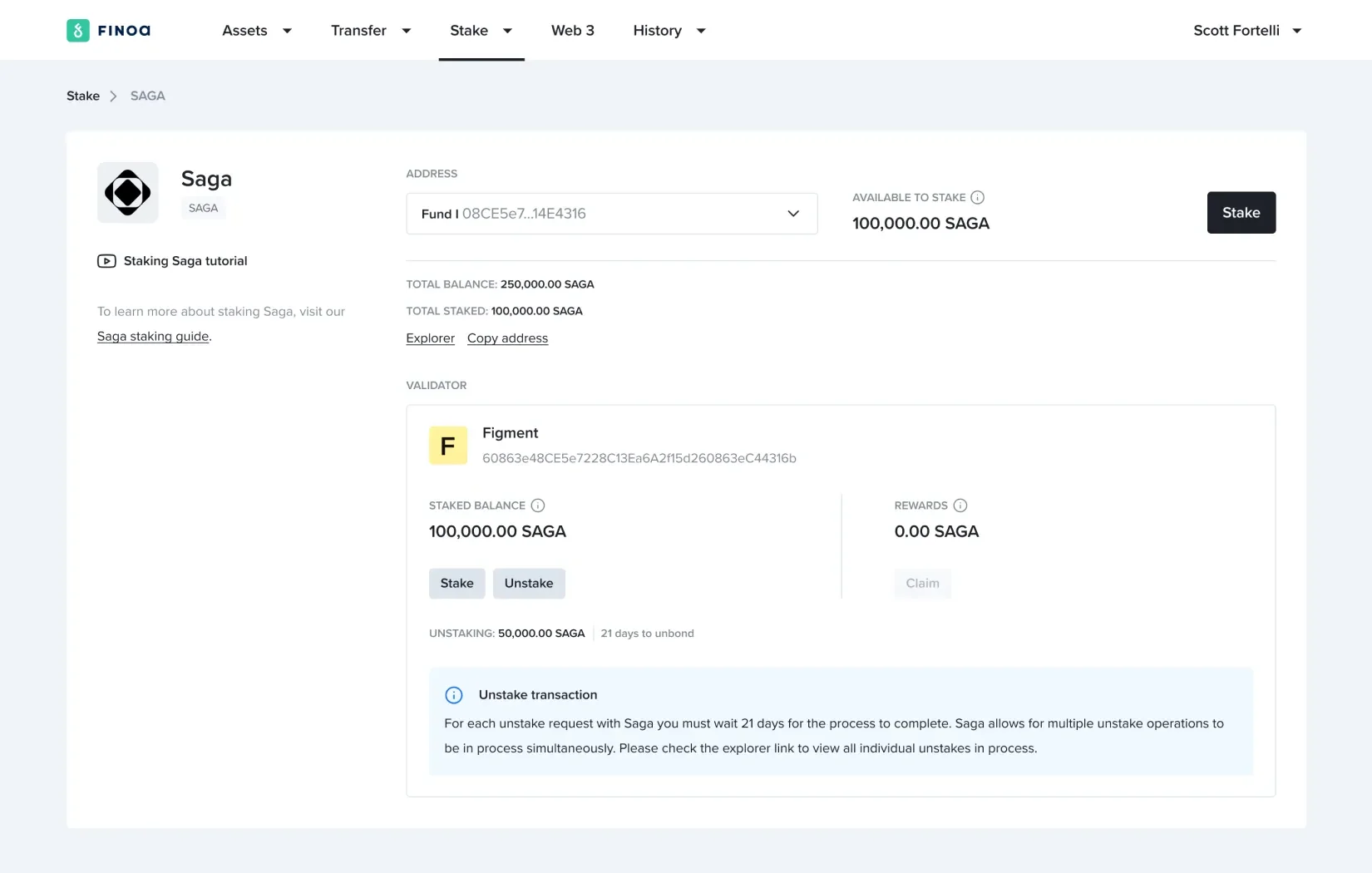Go to Web 3 section
This screenshot has width=1372, height=873.
click(x=573, y=31)
